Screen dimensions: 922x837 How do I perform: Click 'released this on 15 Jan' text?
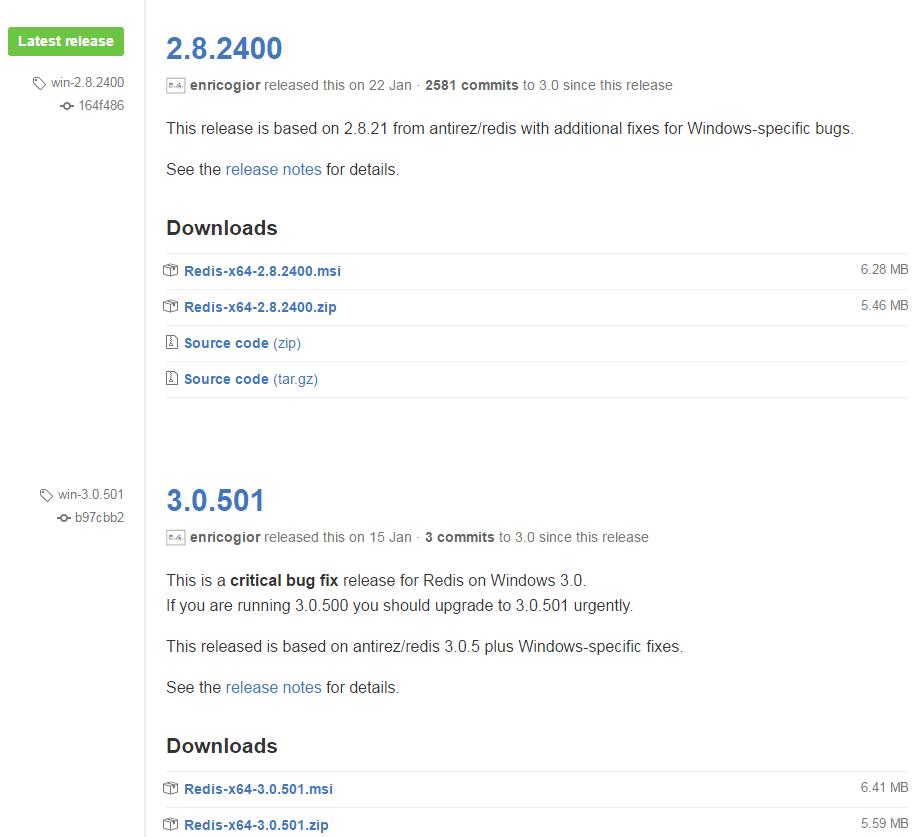(338, 538)
